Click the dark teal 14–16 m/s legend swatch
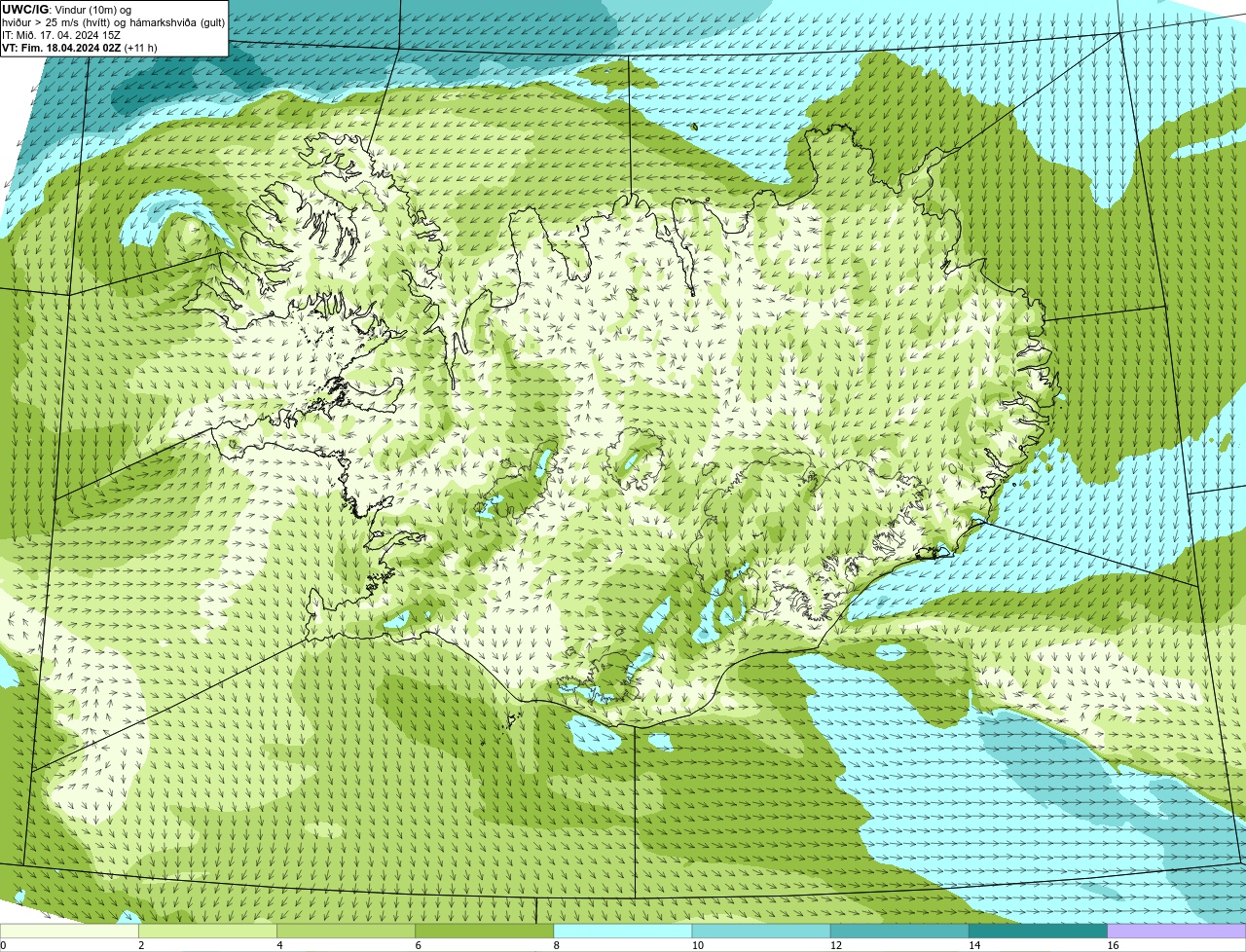The image size is (1246, 952). click(1038, 931)
